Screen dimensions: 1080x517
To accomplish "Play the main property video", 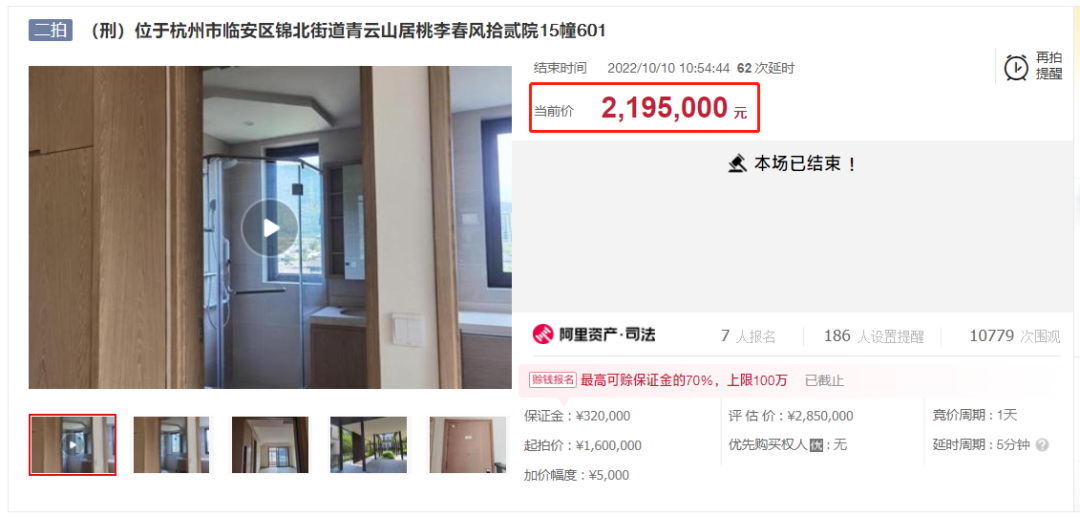I will tap(269, 228).
